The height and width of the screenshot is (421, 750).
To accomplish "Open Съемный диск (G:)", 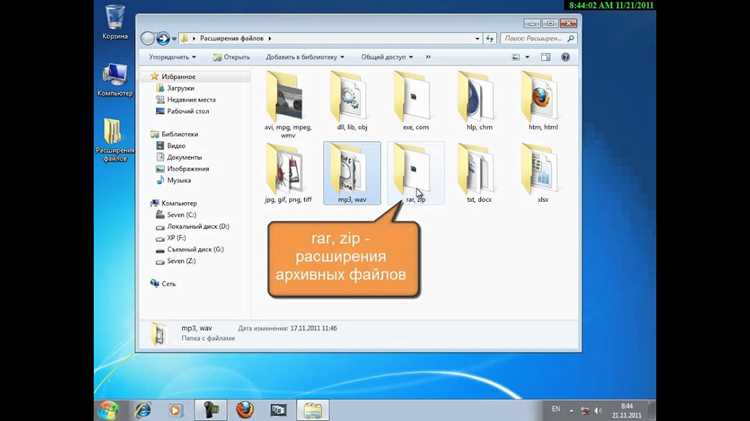I will tap(195, 249).
